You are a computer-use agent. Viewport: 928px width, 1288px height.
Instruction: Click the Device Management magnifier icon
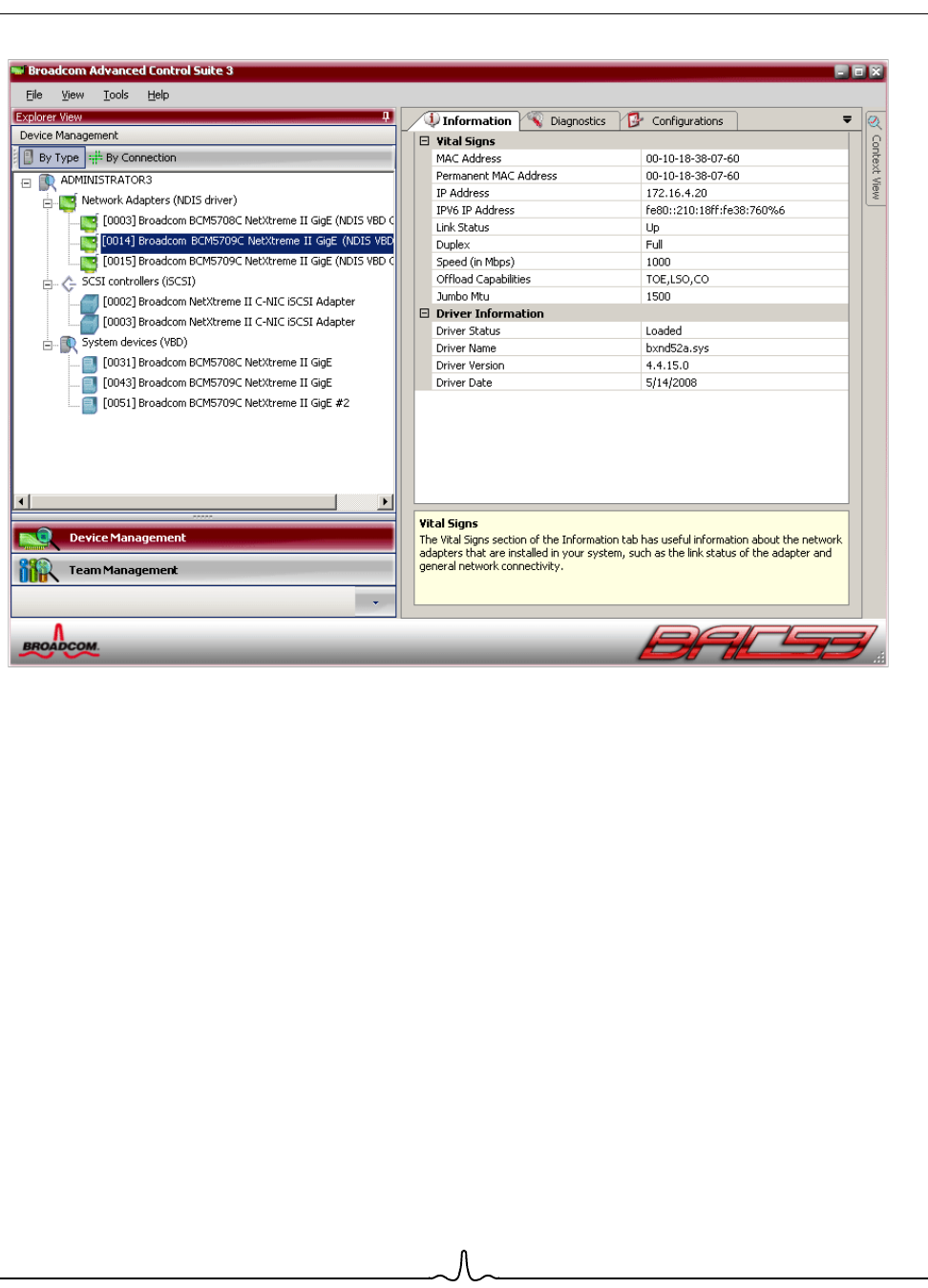point(40,538)
